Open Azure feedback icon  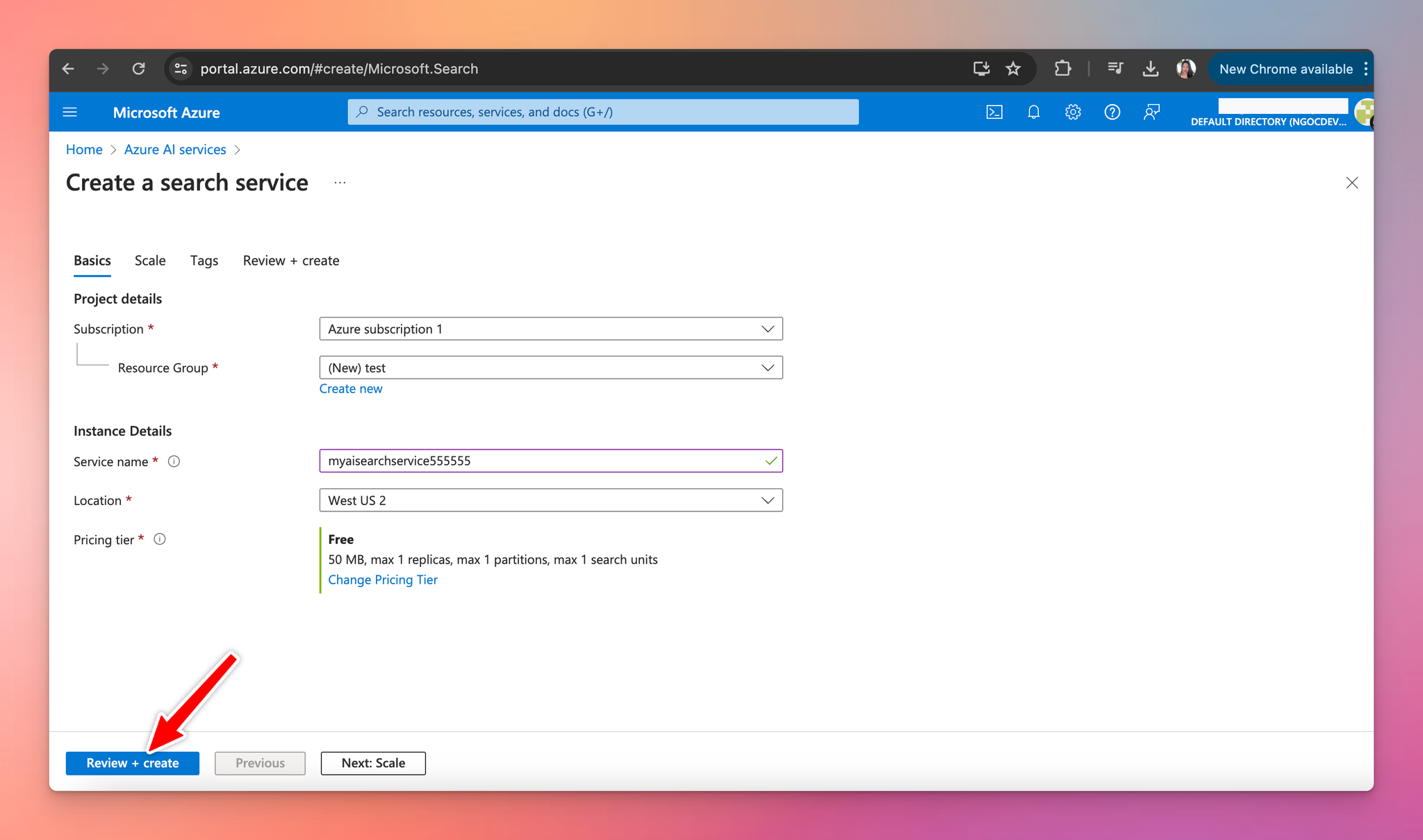1151,112
